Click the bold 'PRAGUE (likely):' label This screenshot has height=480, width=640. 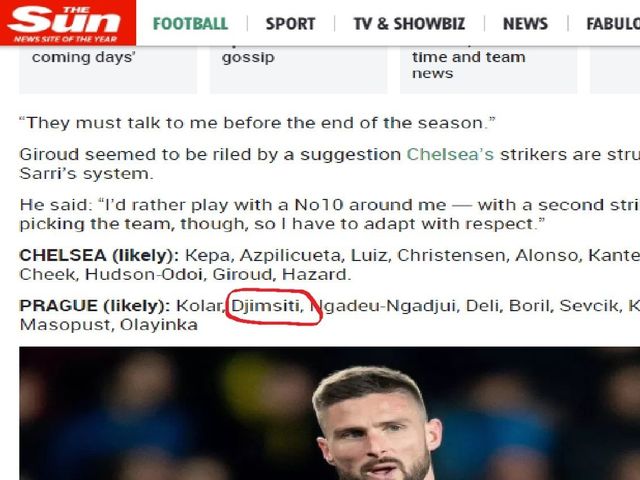95,306
